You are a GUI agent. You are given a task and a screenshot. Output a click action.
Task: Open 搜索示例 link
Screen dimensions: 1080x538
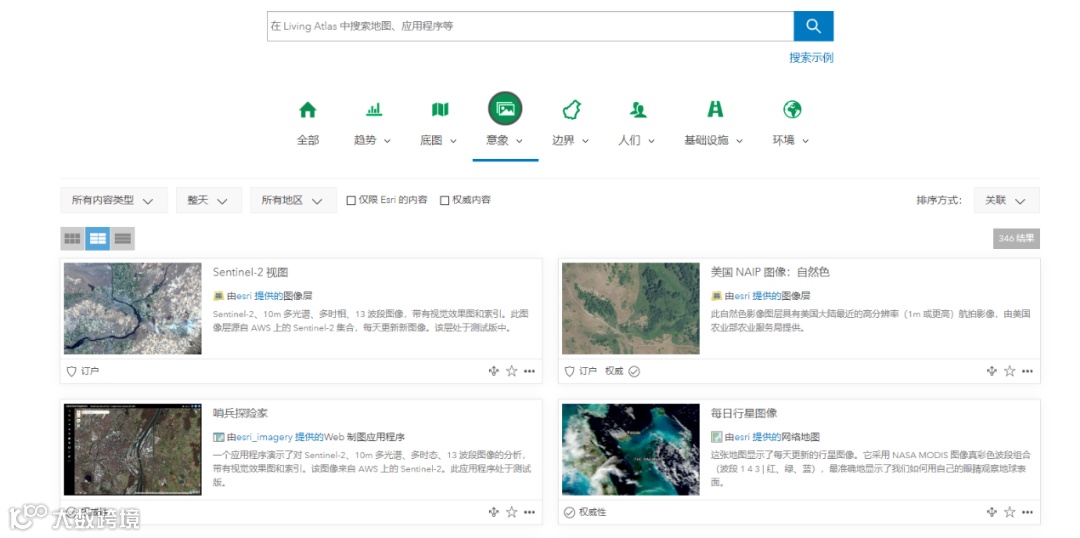click(x=811, y=58)
